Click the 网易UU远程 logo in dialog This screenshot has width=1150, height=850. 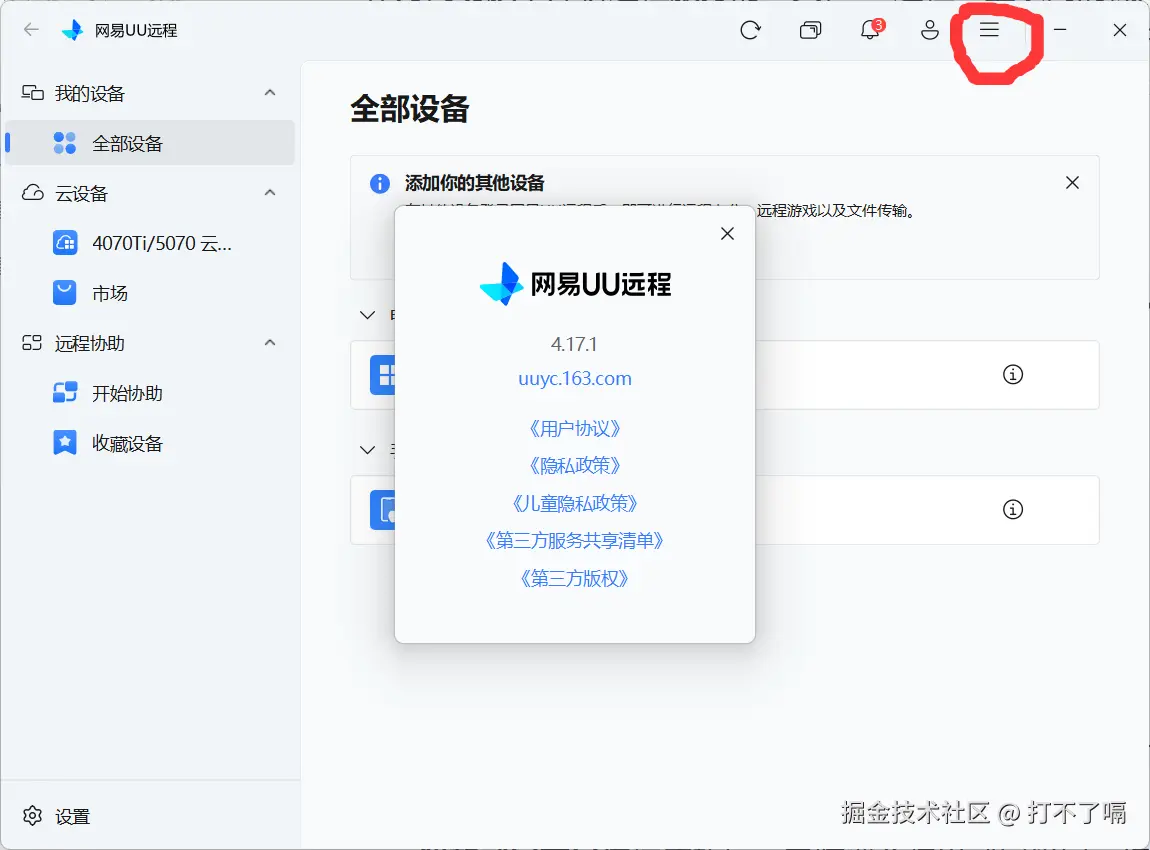(575, 284)
